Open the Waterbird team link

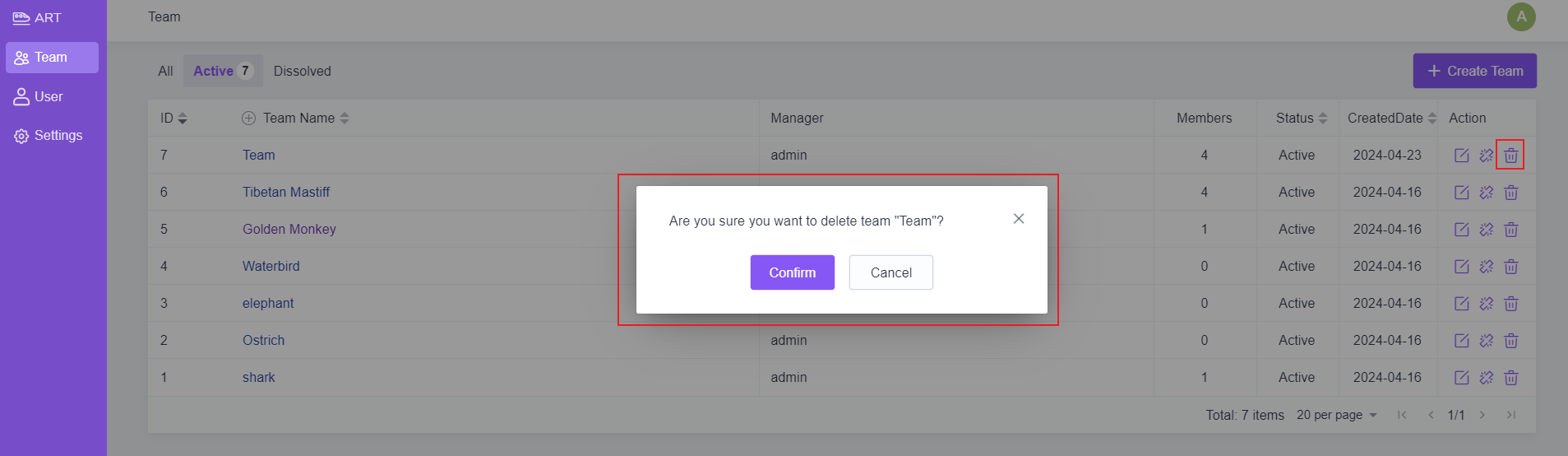tap(271, 267)
